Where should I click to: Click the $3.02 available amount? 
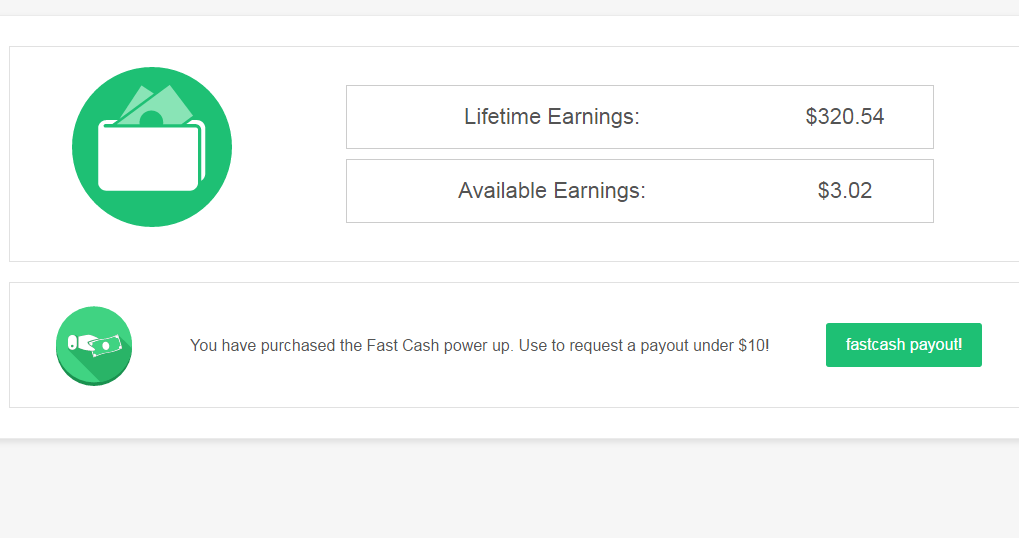(x=844, y=191)
